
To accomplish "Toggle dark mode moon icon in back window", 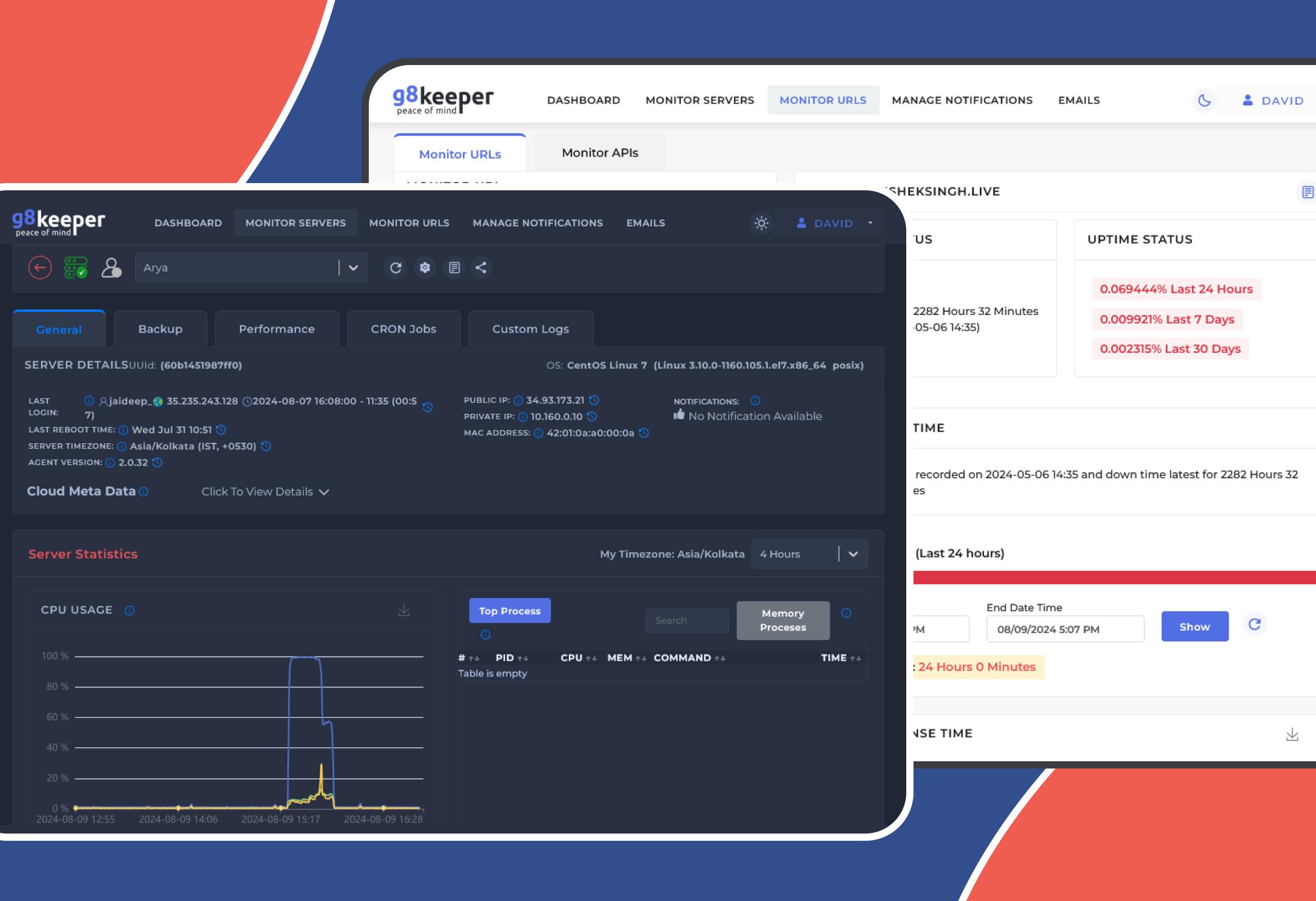I will coord(1205,100).
